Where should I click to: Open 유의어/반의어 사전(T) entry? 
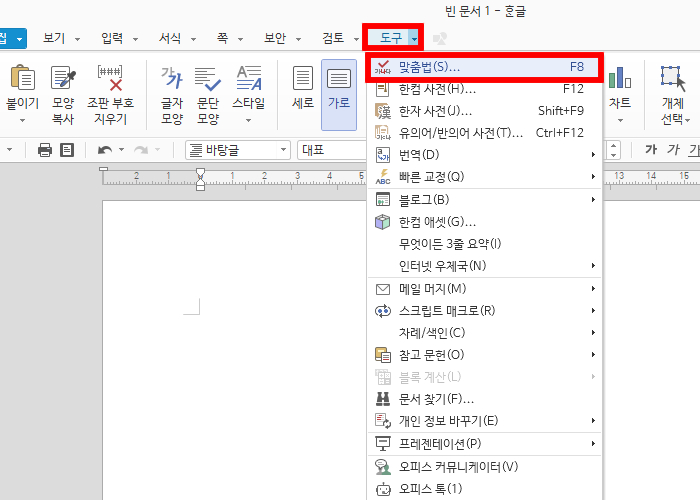pos(484,133)
